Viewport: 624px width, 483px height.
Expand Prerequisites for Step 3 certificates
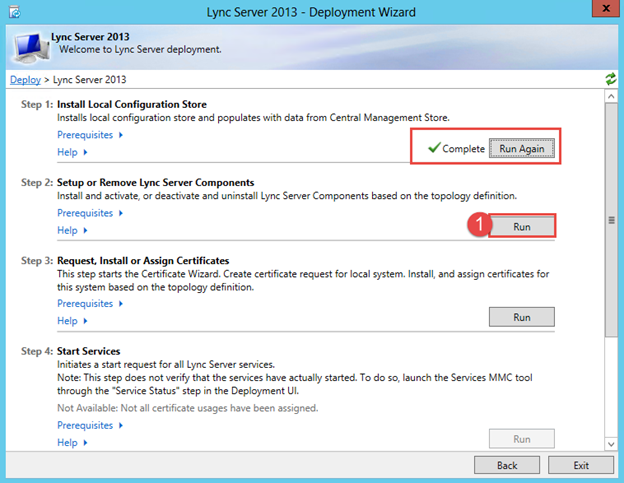point(89,303)
